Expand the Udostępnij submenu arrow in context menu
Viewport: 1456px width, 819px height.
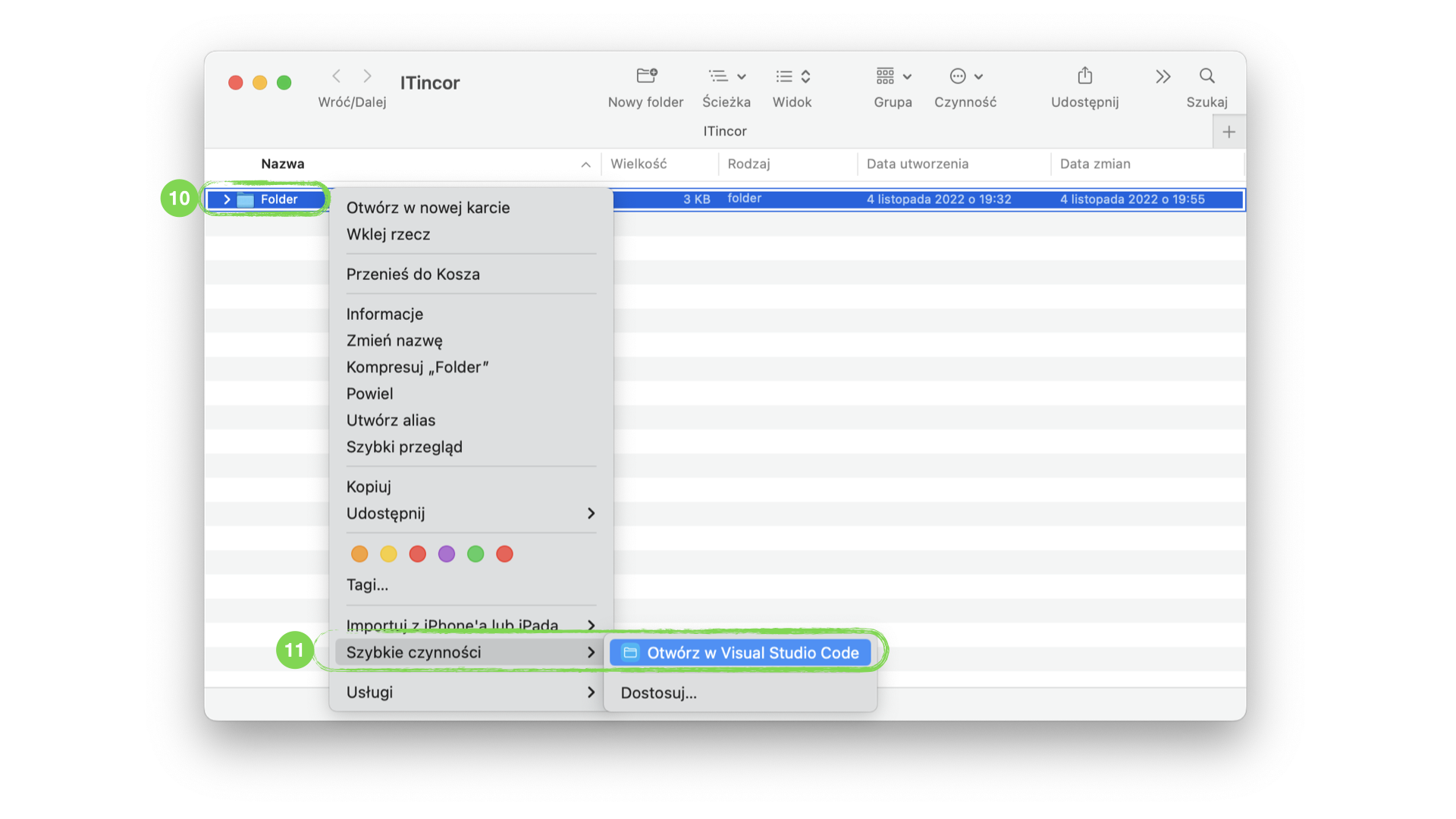pyautogui.click(x=591, y=513)
